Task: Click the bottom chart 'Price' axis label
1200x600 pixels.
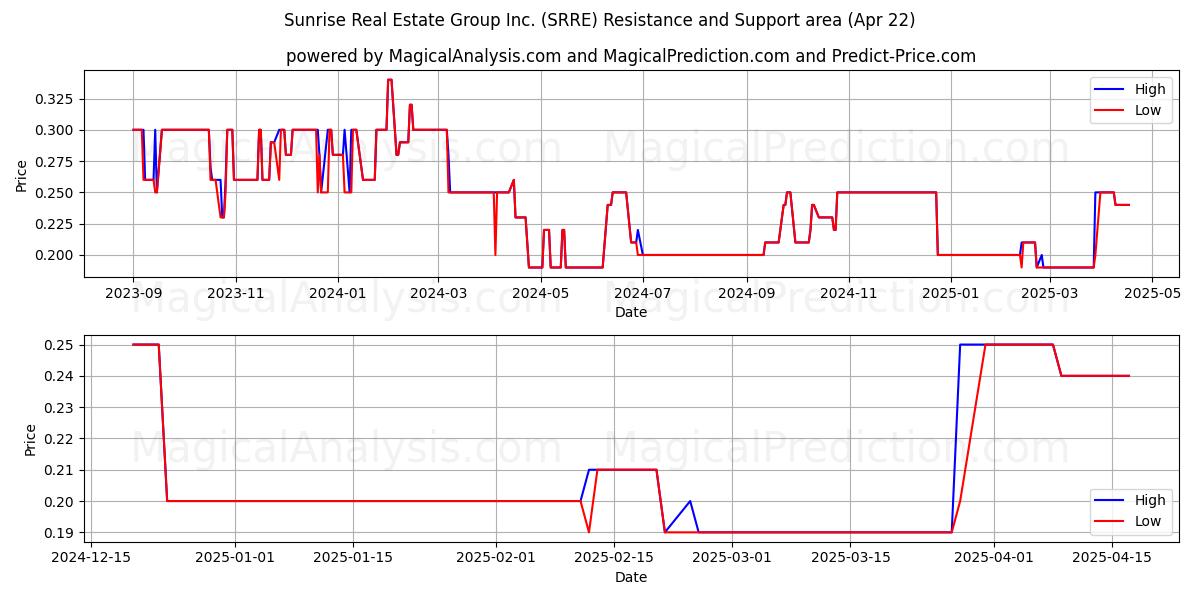Action: pyautogui.click(x=30, y=439)
